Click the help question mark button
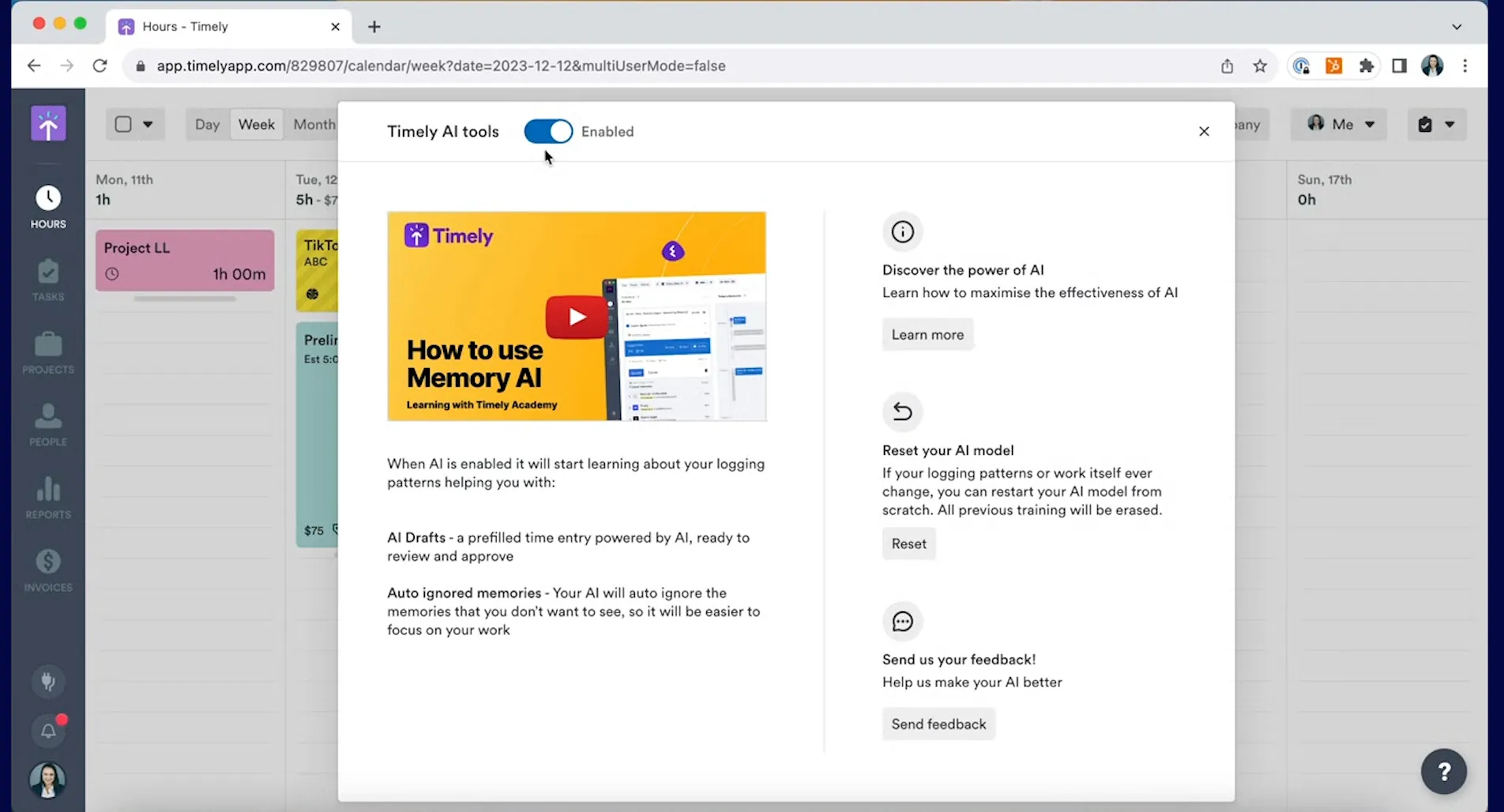Viewport: 1504px width, 812px height. click(x=1443, y=771)
